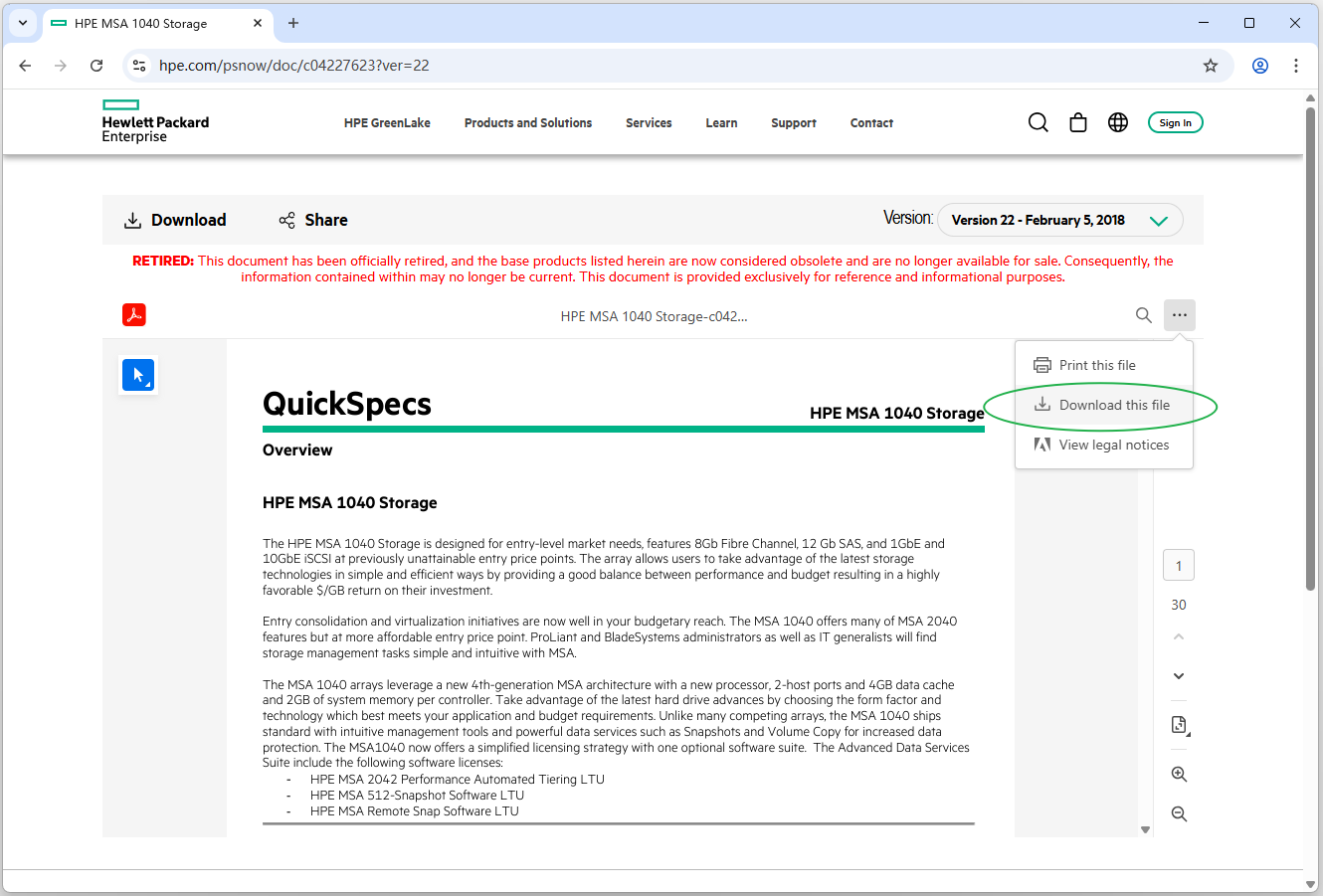Select the blue cursor selection tool
The width and height of the screenshot is (1323, 896).
(x=138, y=376)
